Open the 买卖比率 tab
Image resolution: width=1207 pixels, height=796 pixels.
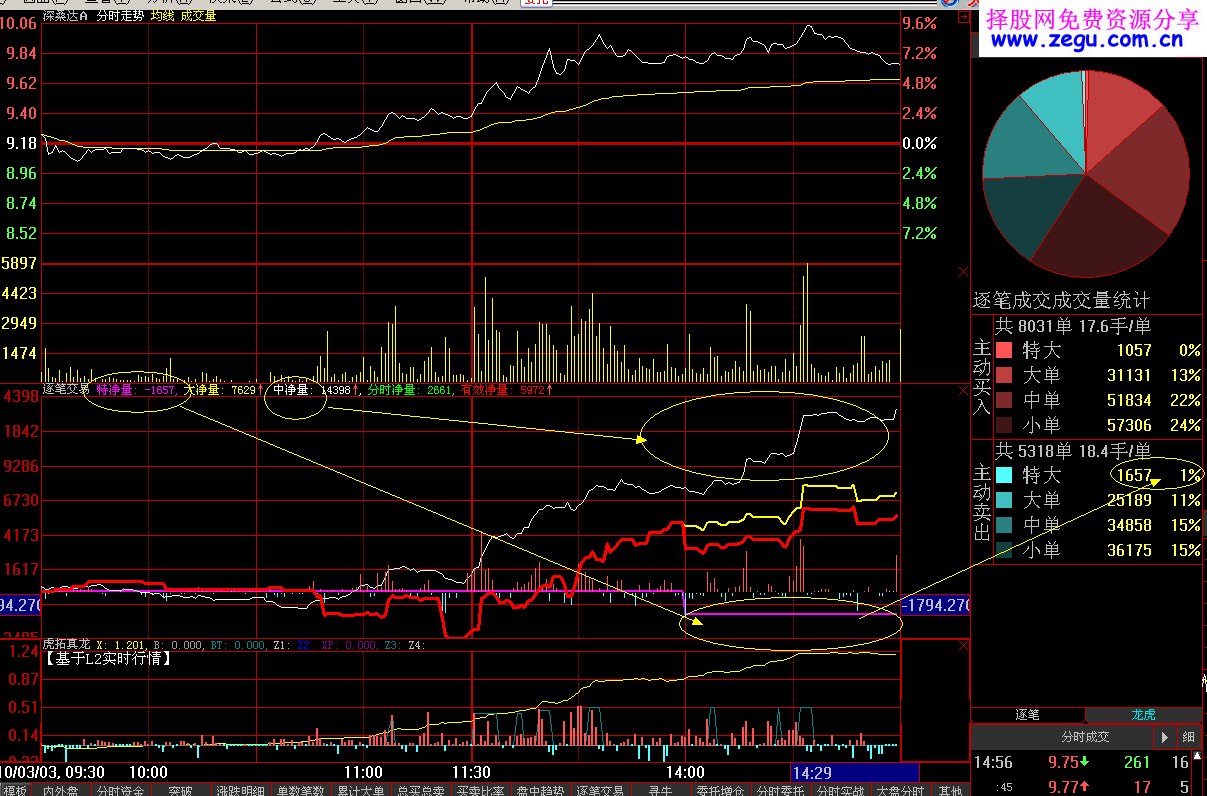(x=480, y=790)
